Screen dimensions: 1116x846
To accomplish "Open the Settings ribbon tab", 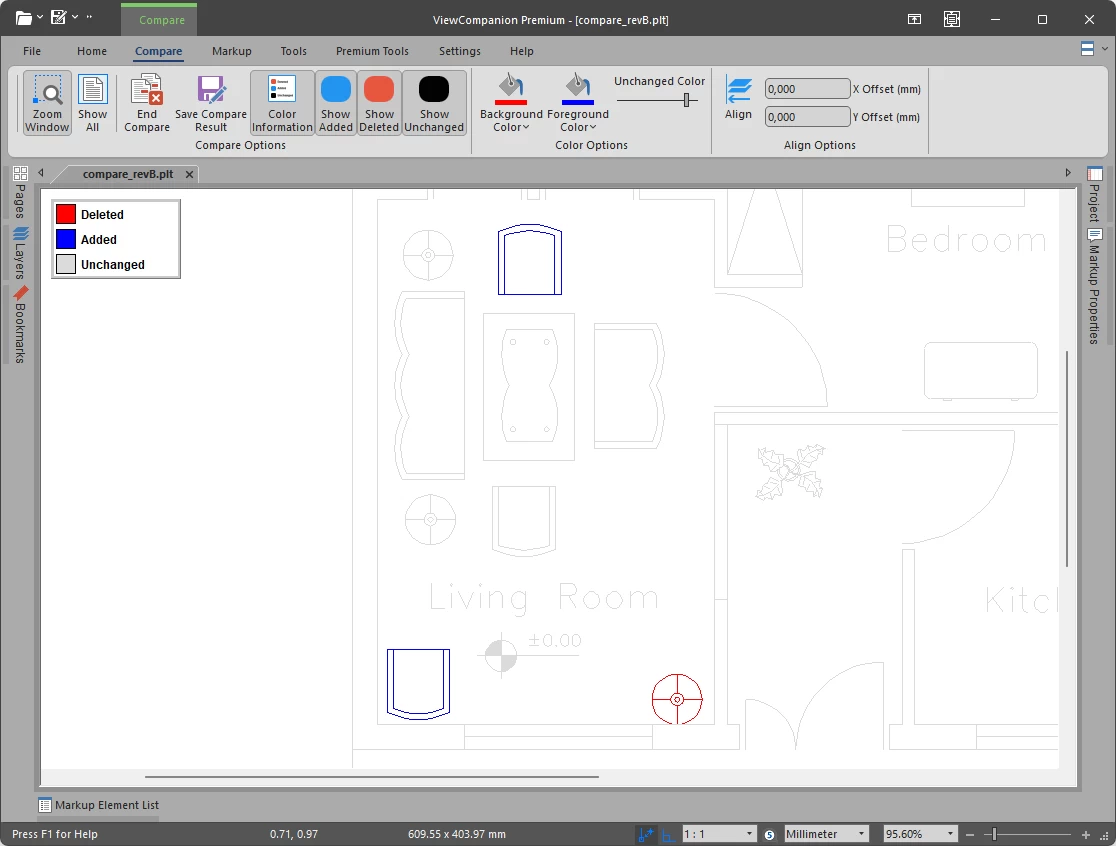I will [x=460, y=51].
